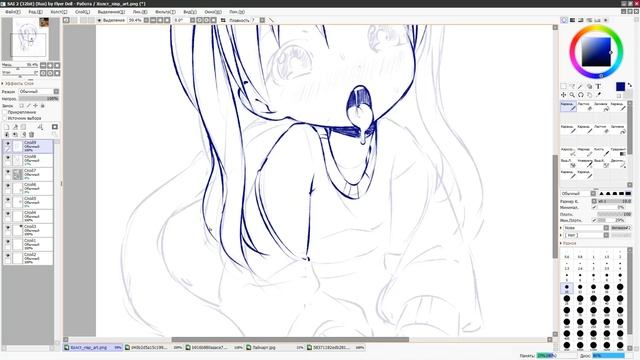The height and width of the screenshot is (360, 640).
Task: Hide layer Слой2
Action: [x=7, y=256]
